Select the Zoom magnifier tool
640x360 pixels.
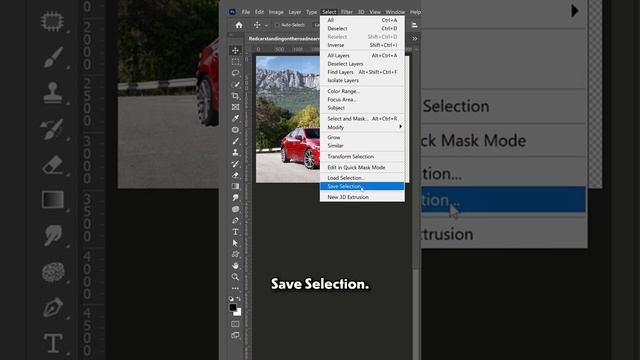click(x=236, y=277)
